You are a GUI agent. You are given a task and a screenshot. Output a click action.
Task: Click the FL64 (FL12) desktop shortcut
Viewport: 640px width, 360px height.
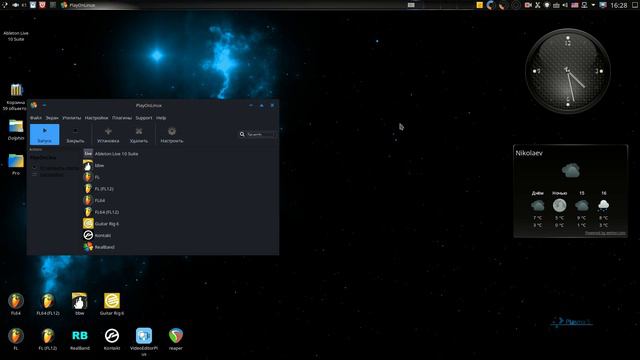coord(48,304)
